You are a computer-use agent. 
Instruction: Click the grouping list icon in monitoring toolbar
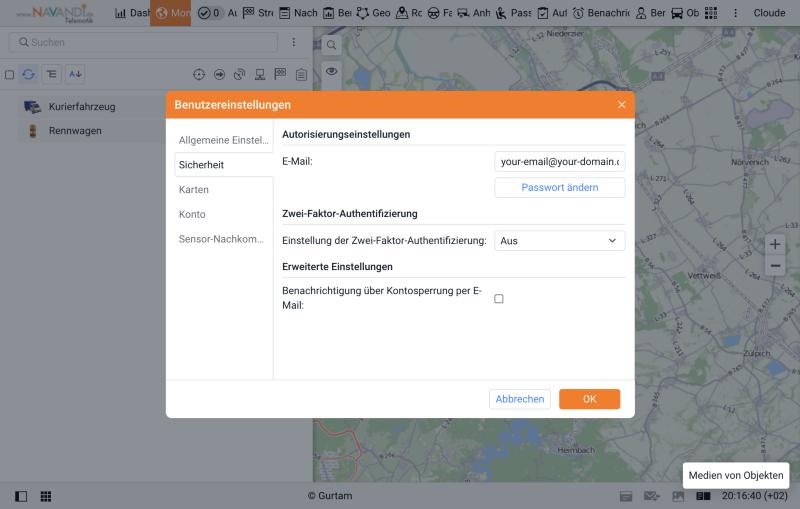click(52, 74)
